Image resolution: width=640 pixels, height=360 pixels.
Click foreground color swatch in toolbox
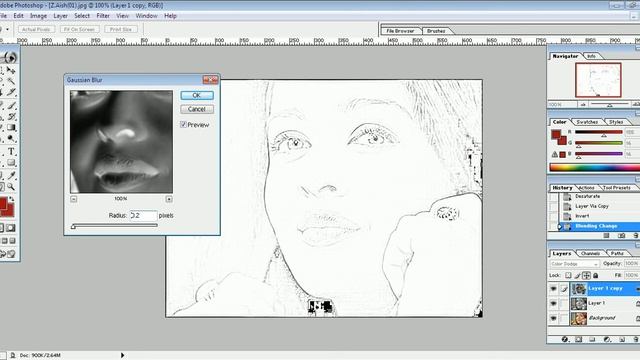click(3, 204)
